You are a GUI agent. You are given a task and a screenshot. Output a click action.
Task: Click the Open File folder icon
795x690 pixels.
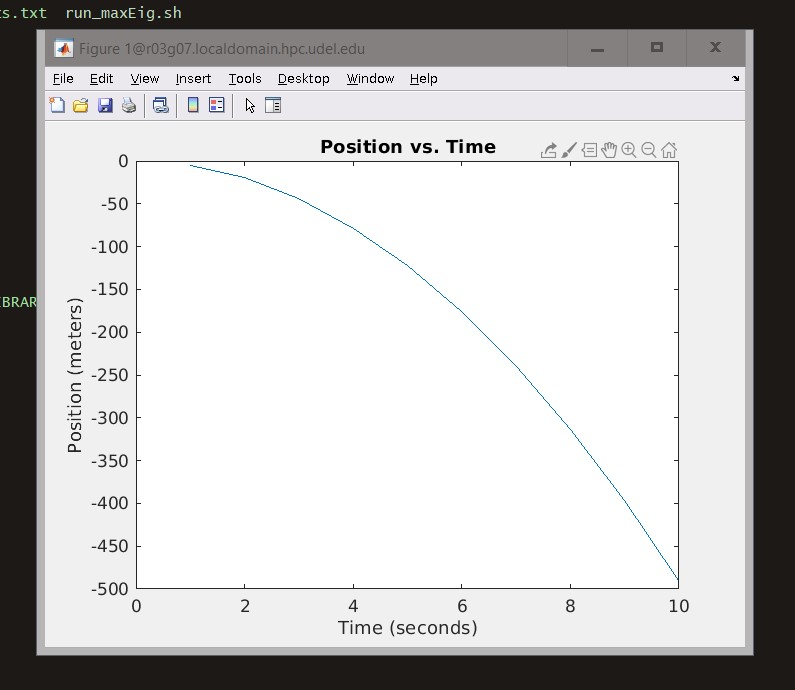pos(81,105)
